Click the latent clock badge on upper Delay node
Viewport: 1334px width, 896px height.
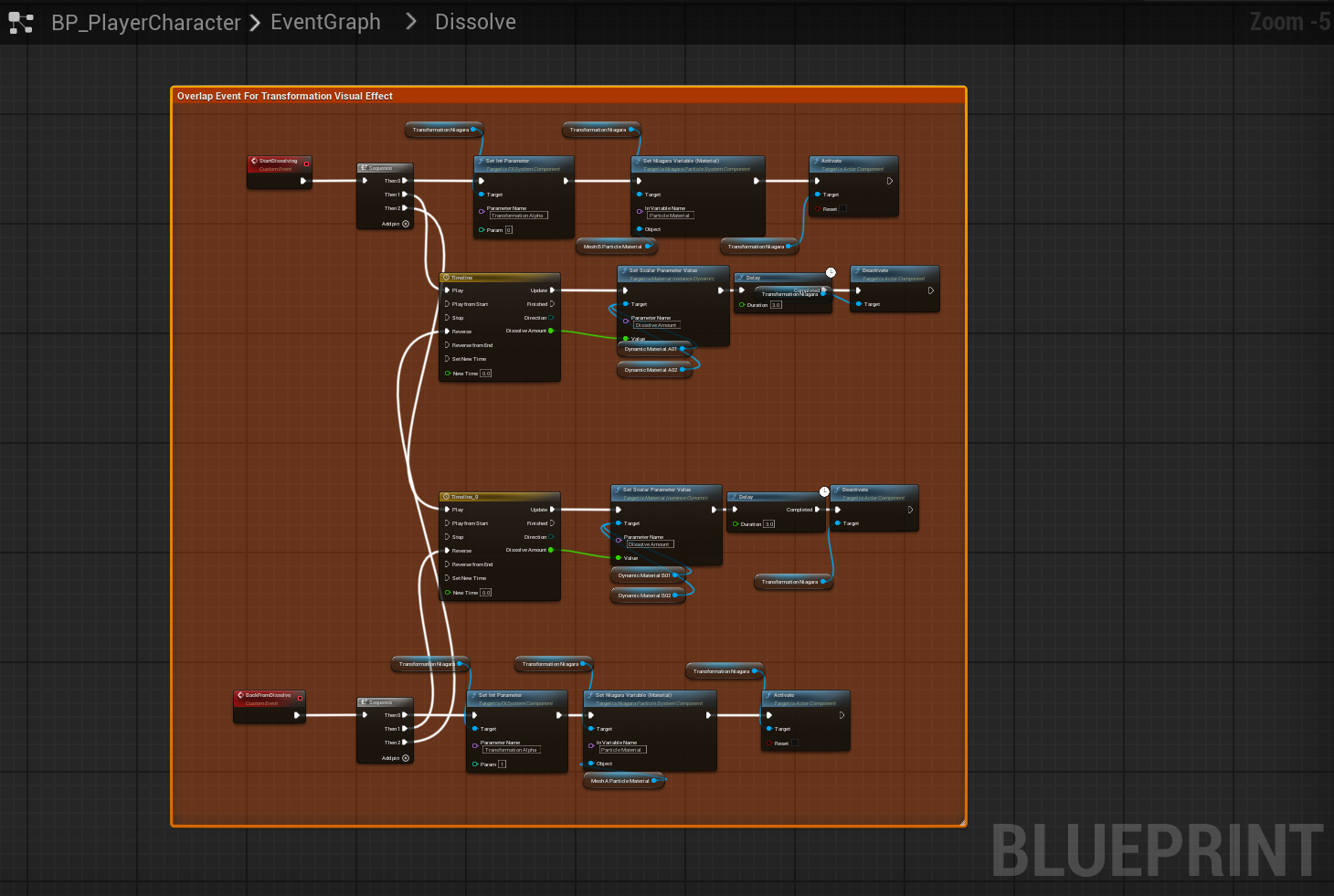[x=831, y=272]
